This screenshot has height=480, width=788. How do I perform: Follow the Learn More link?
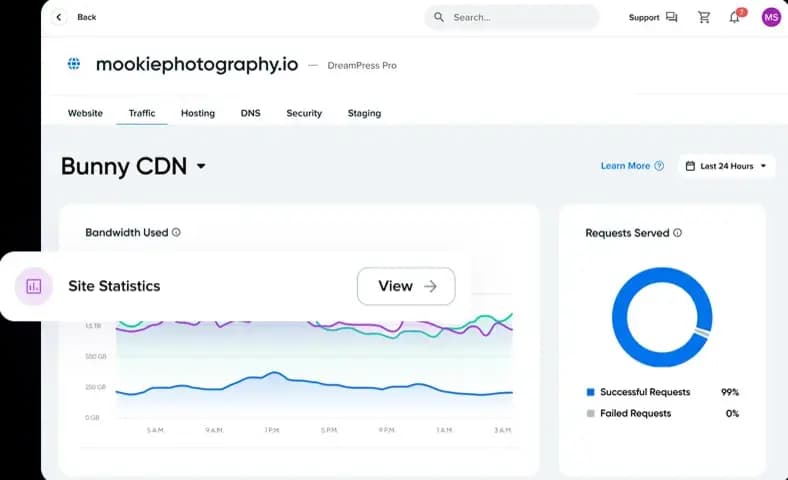tap(625, 166)
